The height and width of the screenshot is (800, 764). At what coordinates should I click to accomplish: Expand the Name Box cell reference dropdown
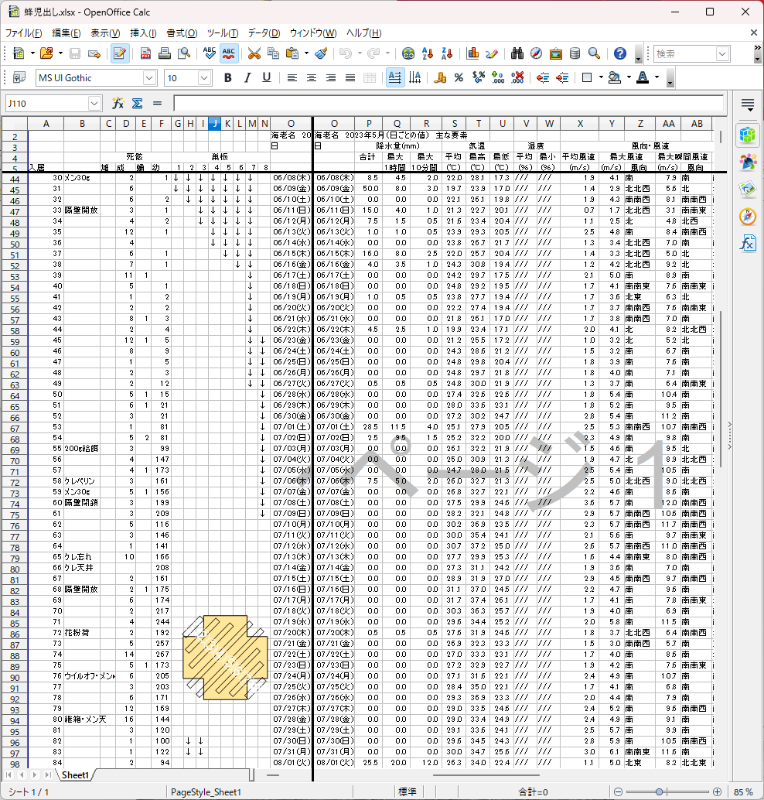tap(94, 103)
